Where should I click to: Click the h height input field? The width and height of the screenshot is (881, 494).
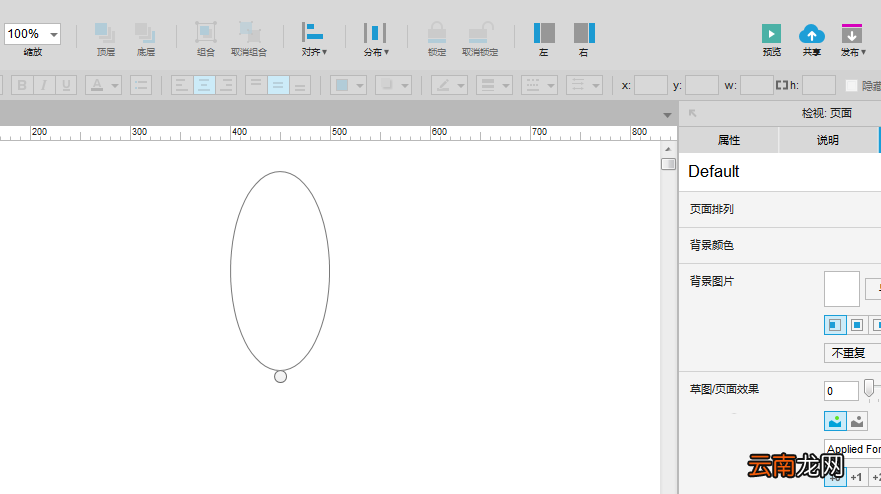(819, 85)
